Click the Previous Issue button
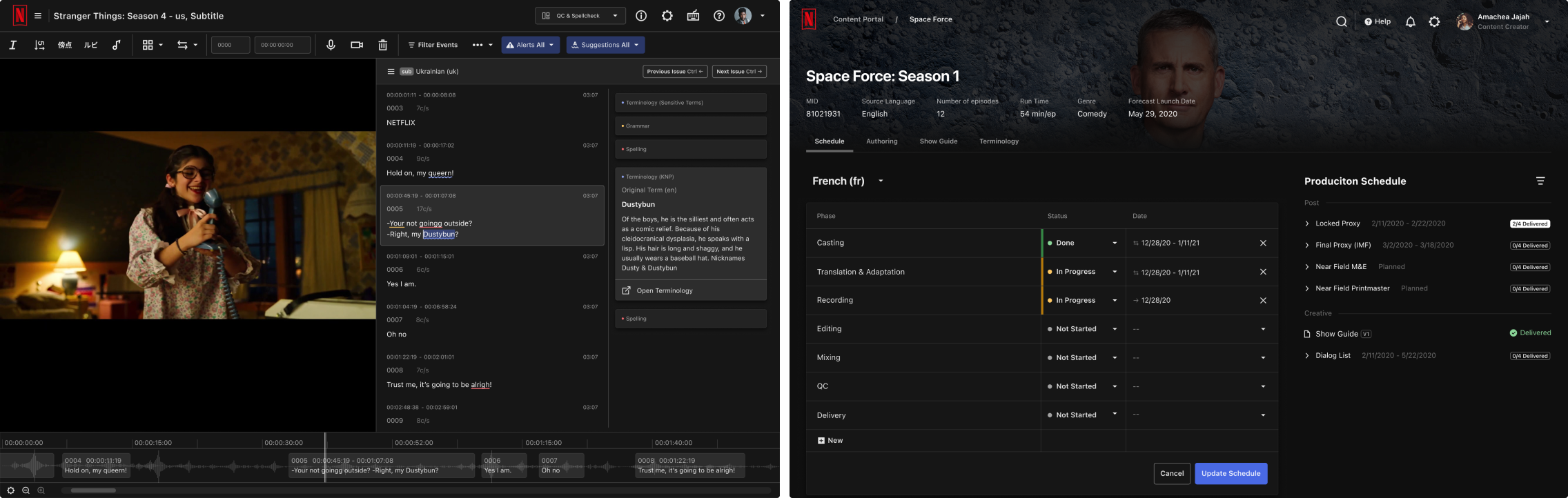 675,72
